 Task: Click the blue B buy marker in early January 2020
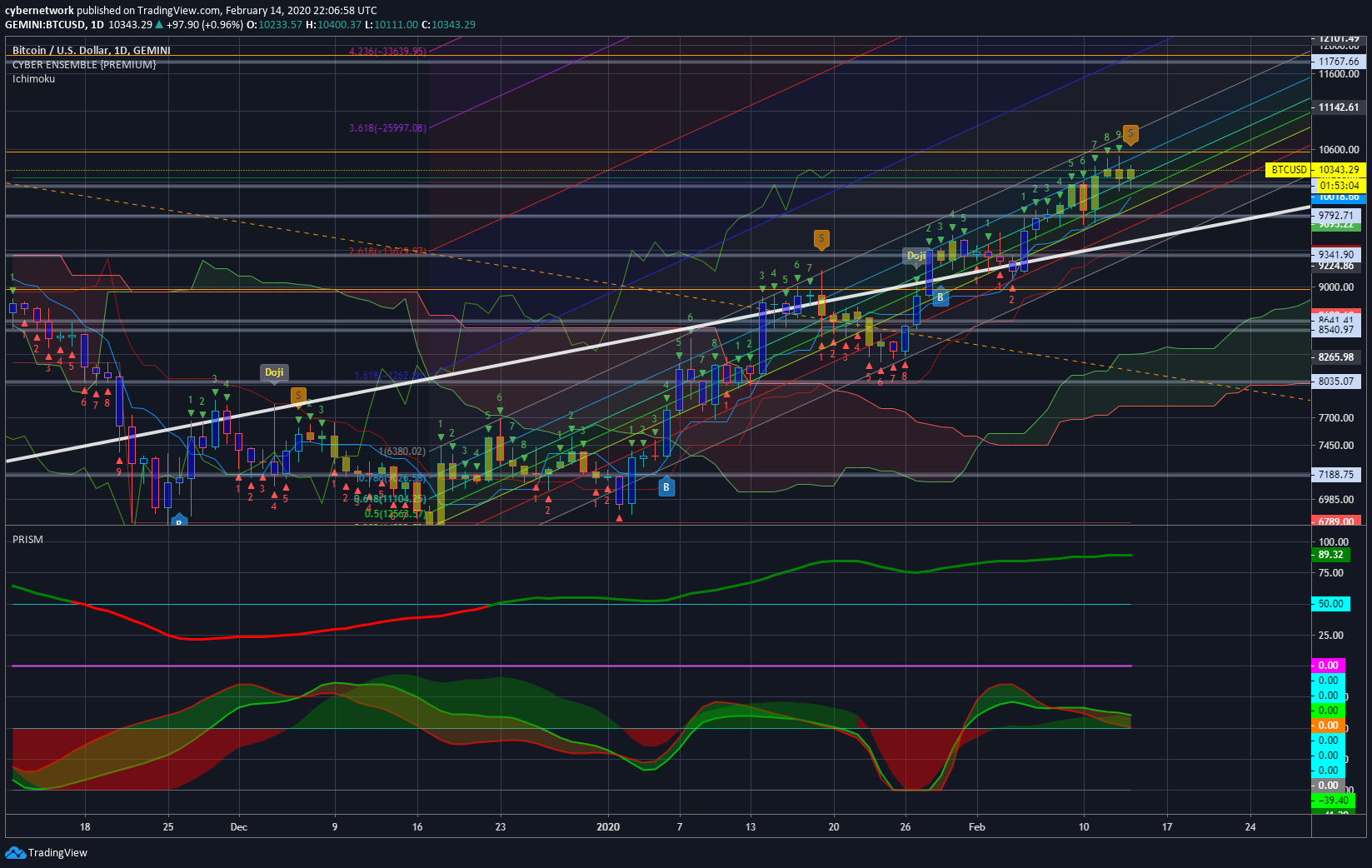[x=666, y=487]
